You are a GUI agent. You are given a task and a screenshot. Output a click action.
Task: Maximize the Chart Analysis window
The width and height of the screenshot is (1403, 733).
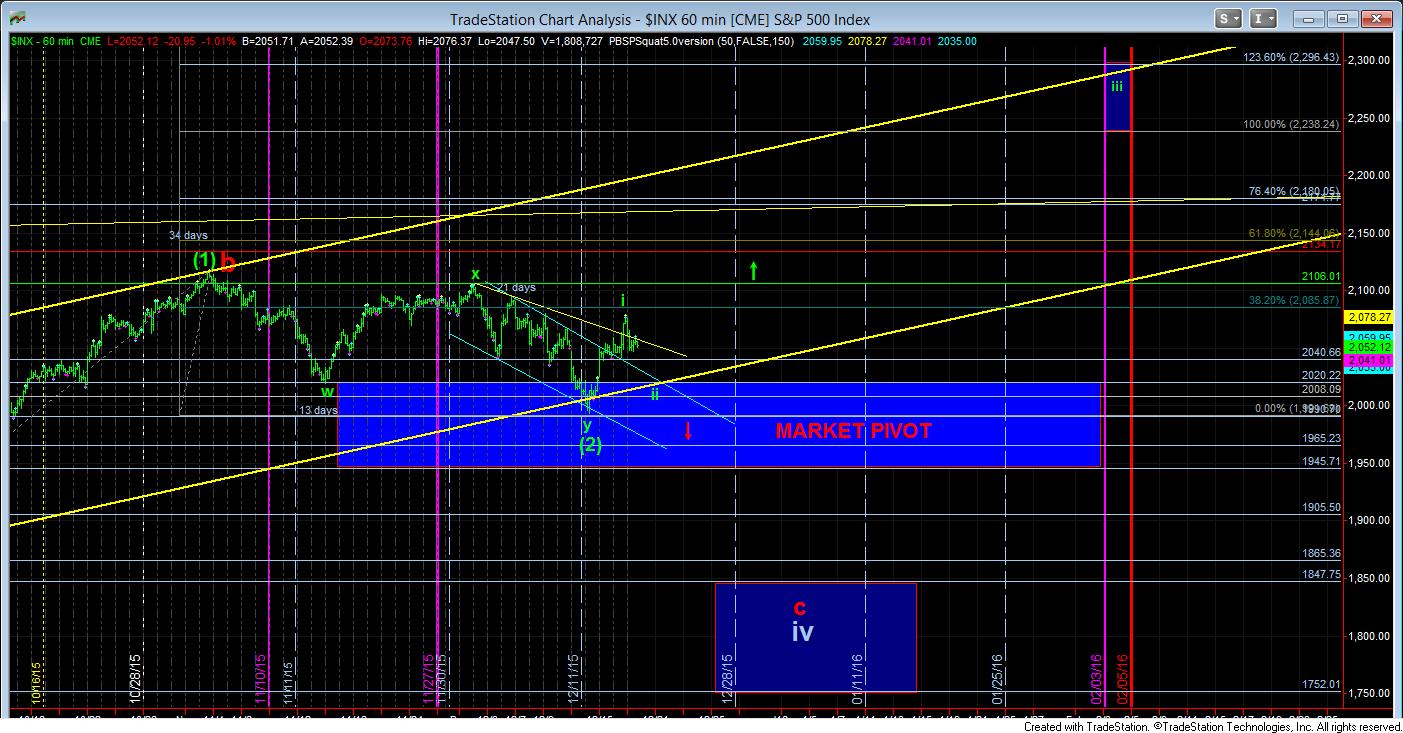click(1342, 18)
